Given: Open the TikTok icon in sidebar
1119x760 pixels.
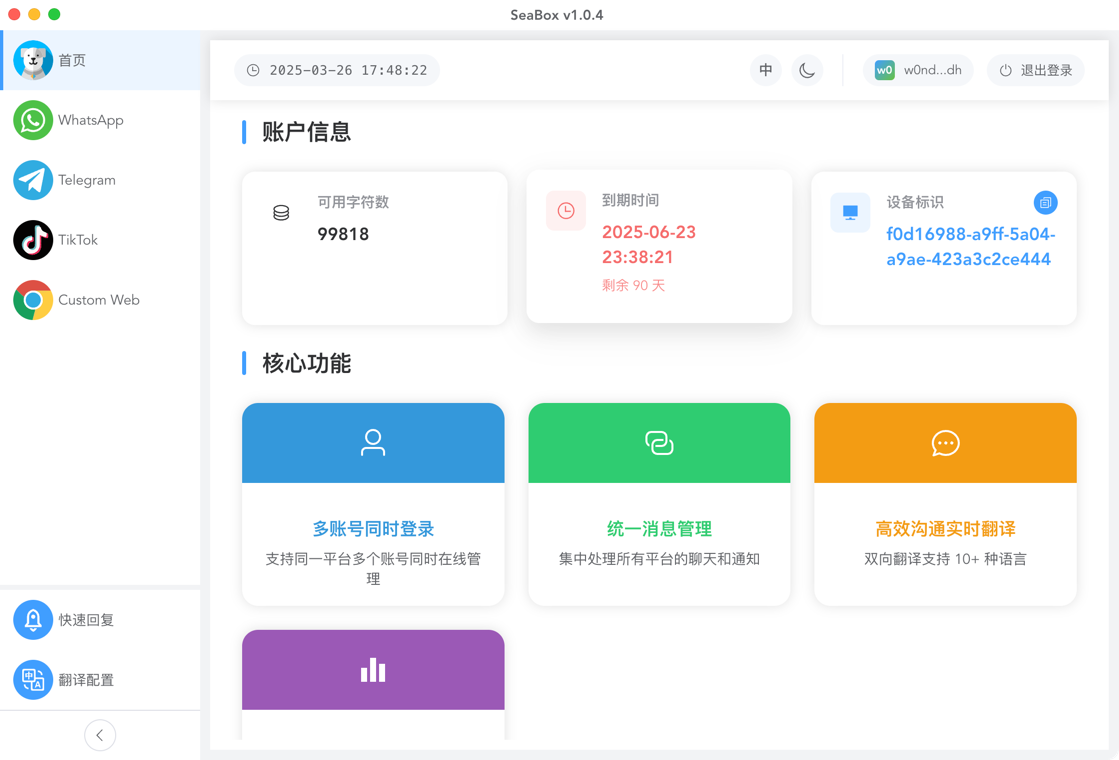Looking at the screenshot, I should (33, 240).
